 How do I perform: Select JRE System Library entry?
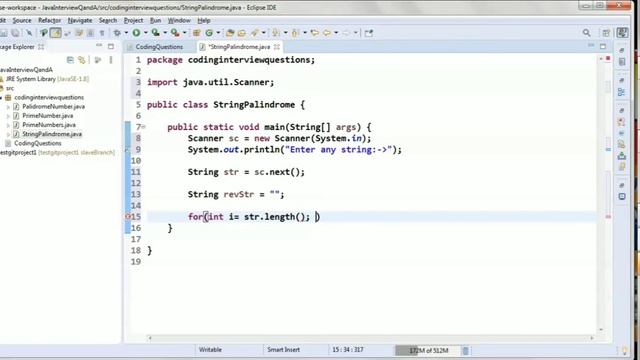pyautogui.click(x=47, y=79)
